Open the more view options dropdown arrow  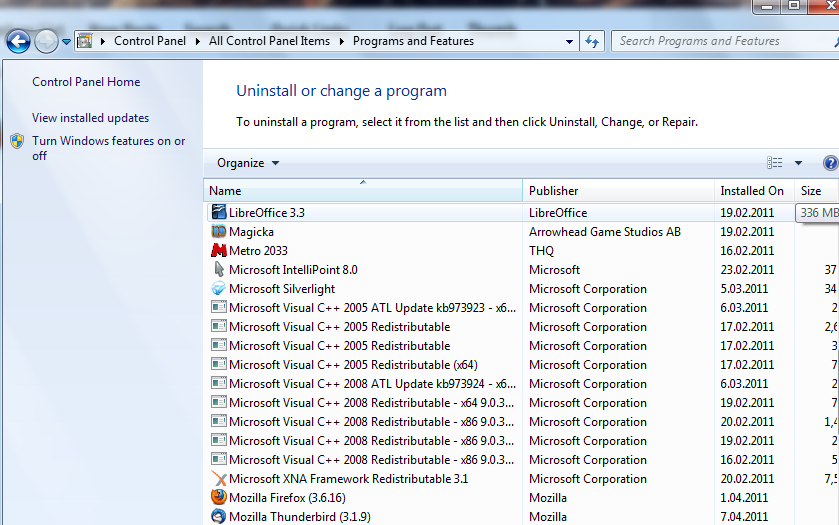tap(798, 163)
